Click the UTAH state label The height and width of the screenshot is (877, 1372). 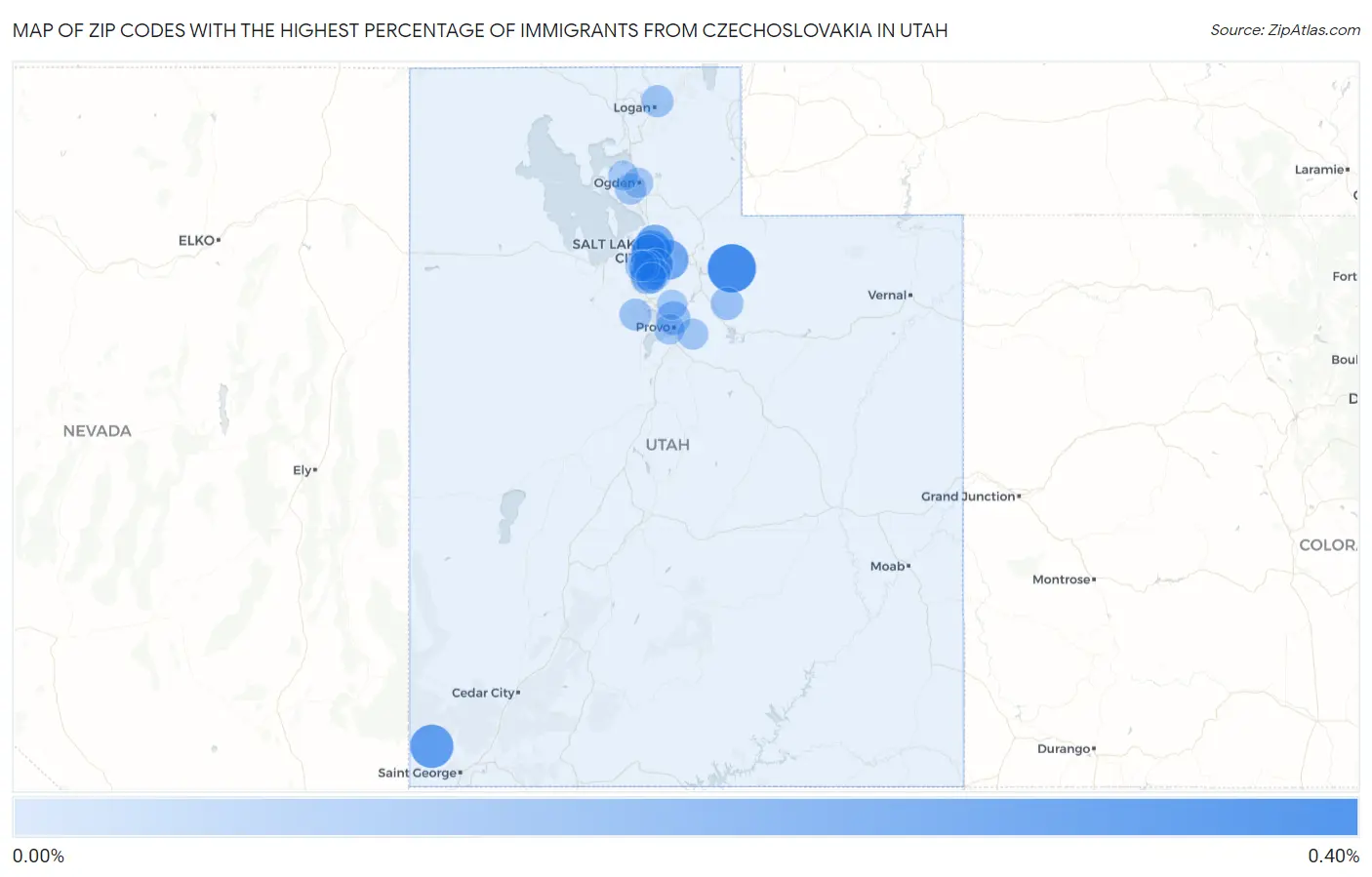tap(667, 445)
